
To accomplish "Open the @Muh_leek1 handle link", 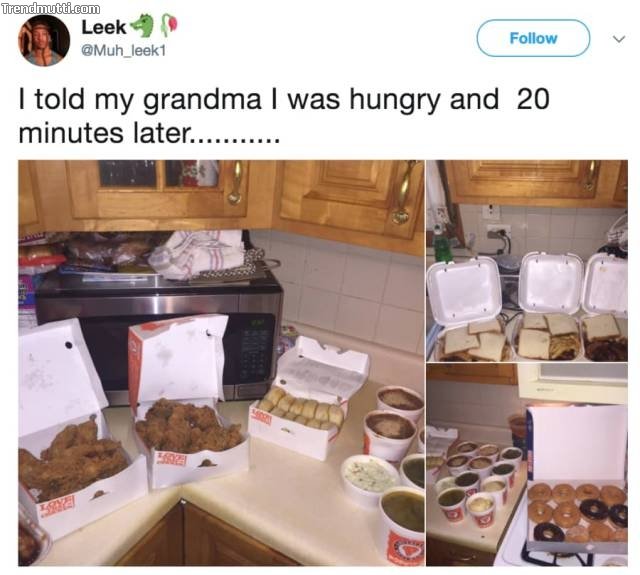I will click(x=124, y=51).
